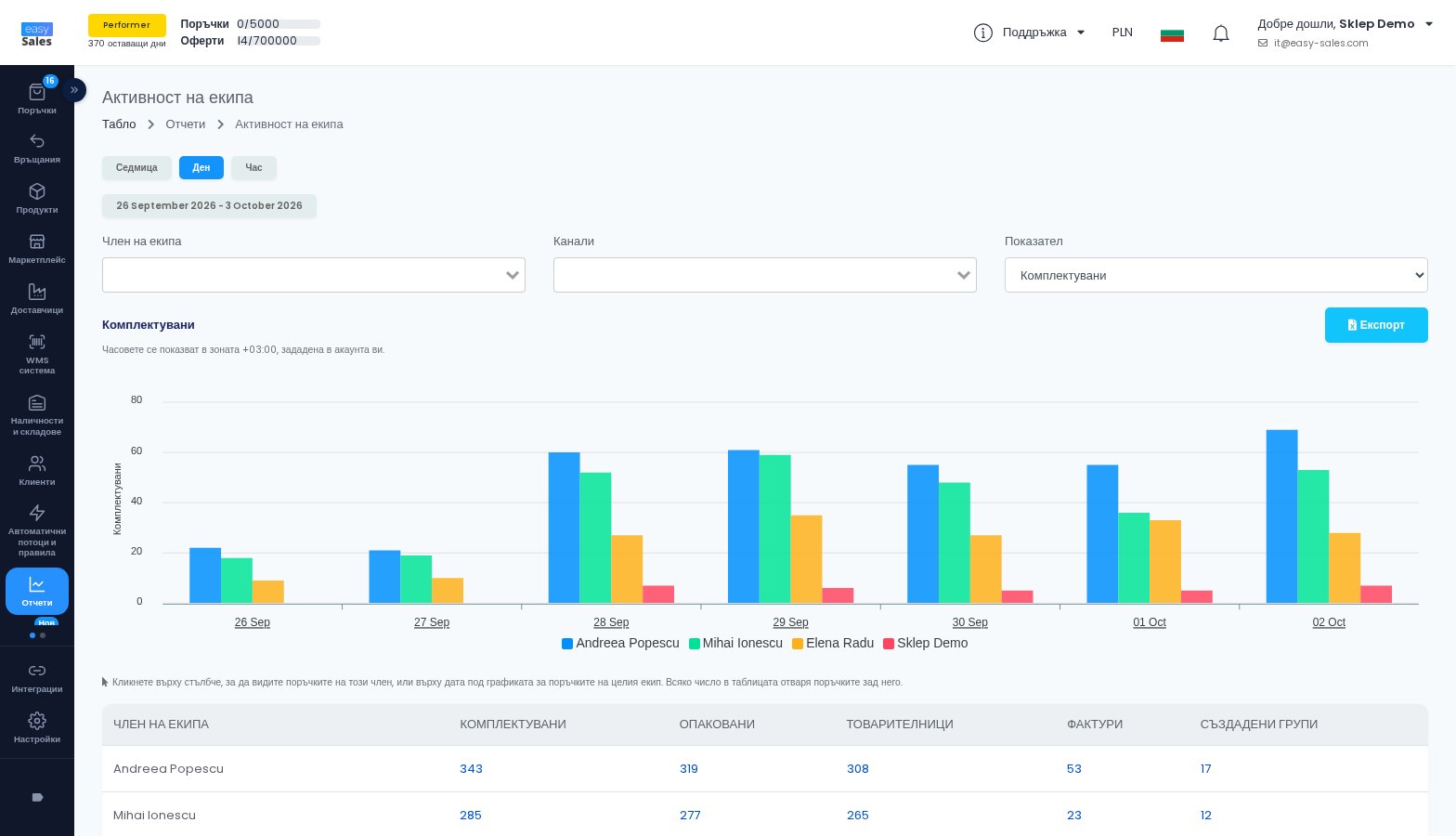Click Mihai Ionescu's 285 комплектувани value
Image resolution: width=1456 pixels, height=836 pixels.
pyautogui.click(x=471, y=816)
